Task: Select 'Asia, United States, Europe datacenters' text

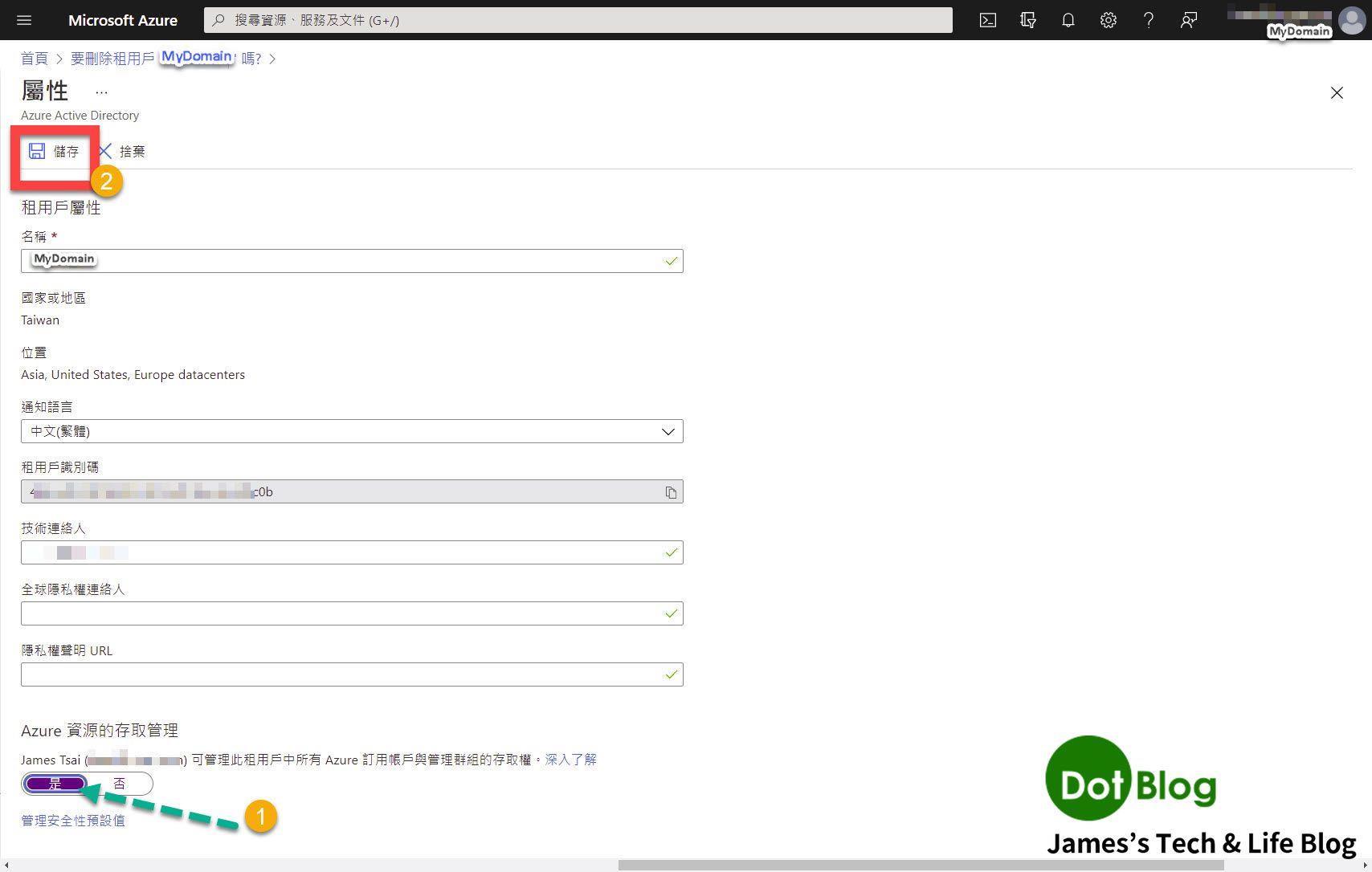Action: pyautogui.click(x=133, y=375)
